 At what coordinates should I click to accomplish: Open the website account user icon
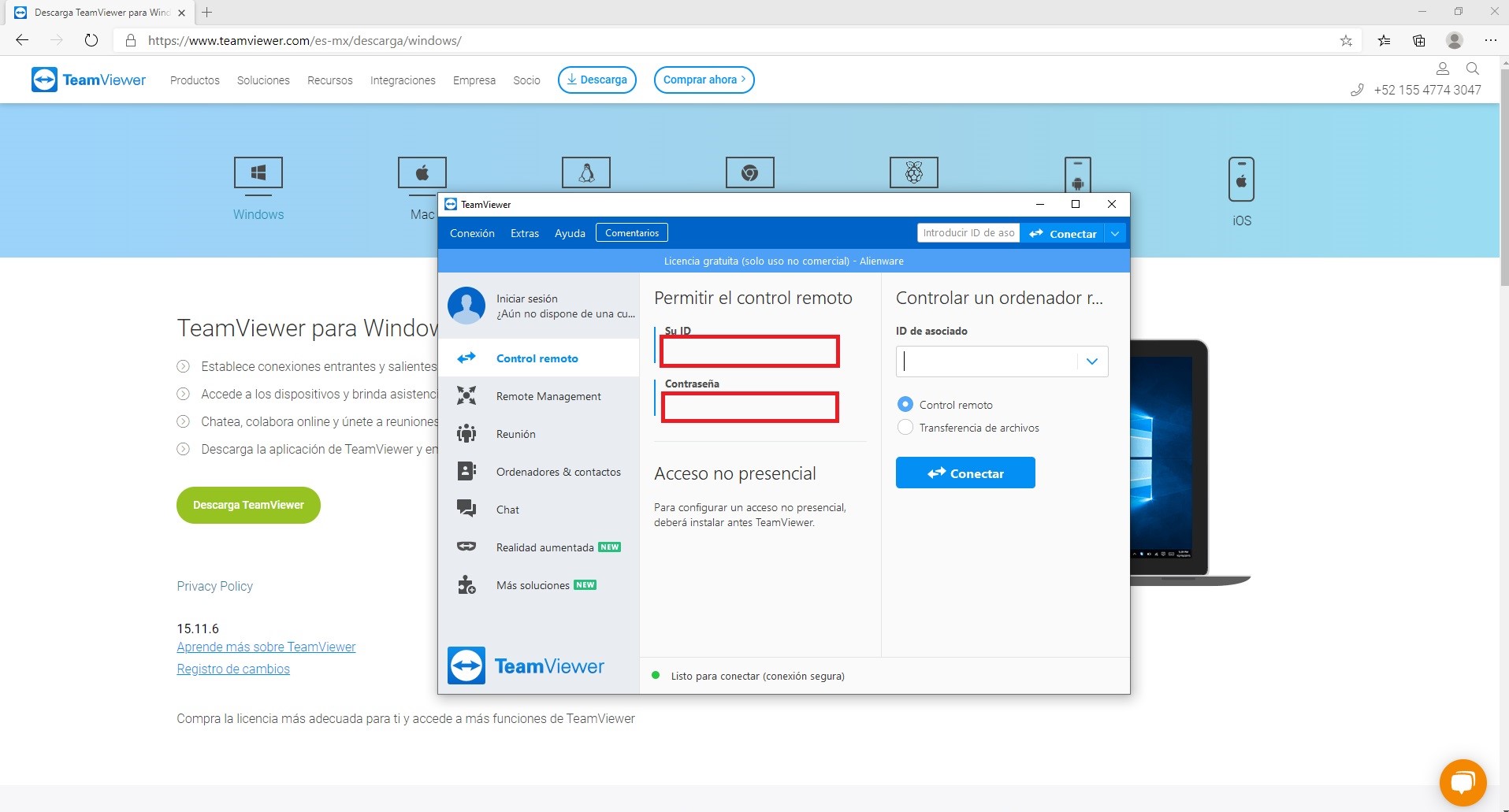click(x=1443, y=69)
